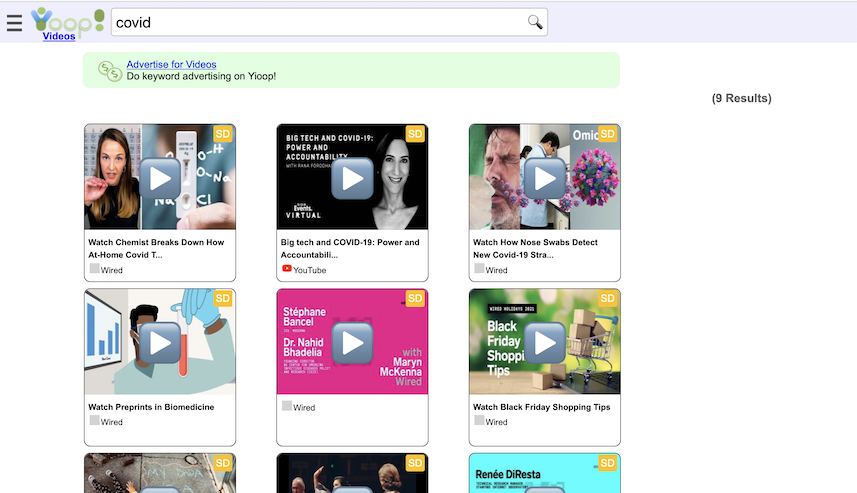Image resolution: width=857 pixels, height=493 pixels.
Task: Click SD badge on Preprints video
Action: 222,298
